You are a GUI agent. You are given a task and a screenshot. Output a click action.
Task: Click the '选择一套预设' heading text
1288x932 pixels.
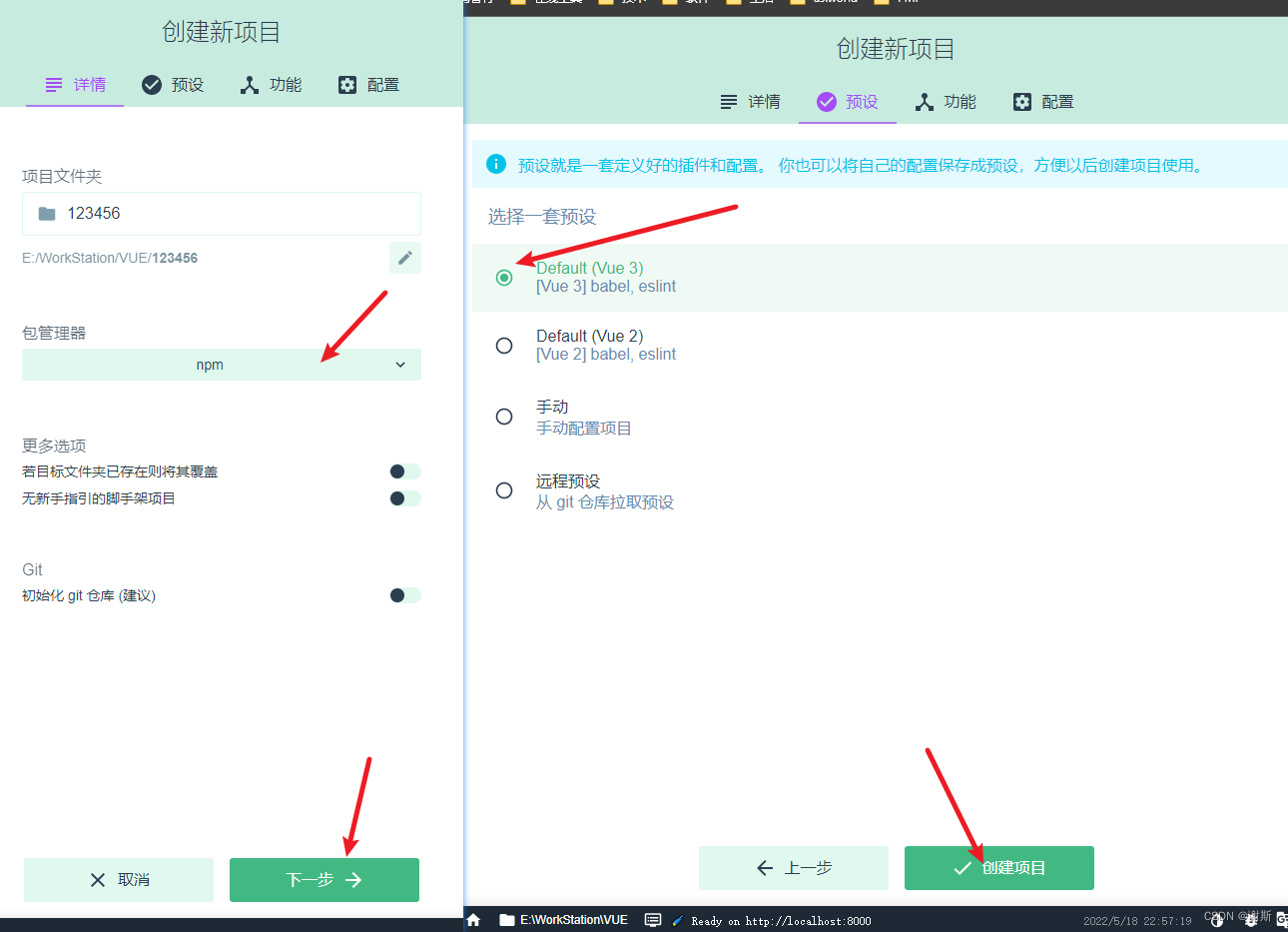pyautogui.click(x=542, y=217)
